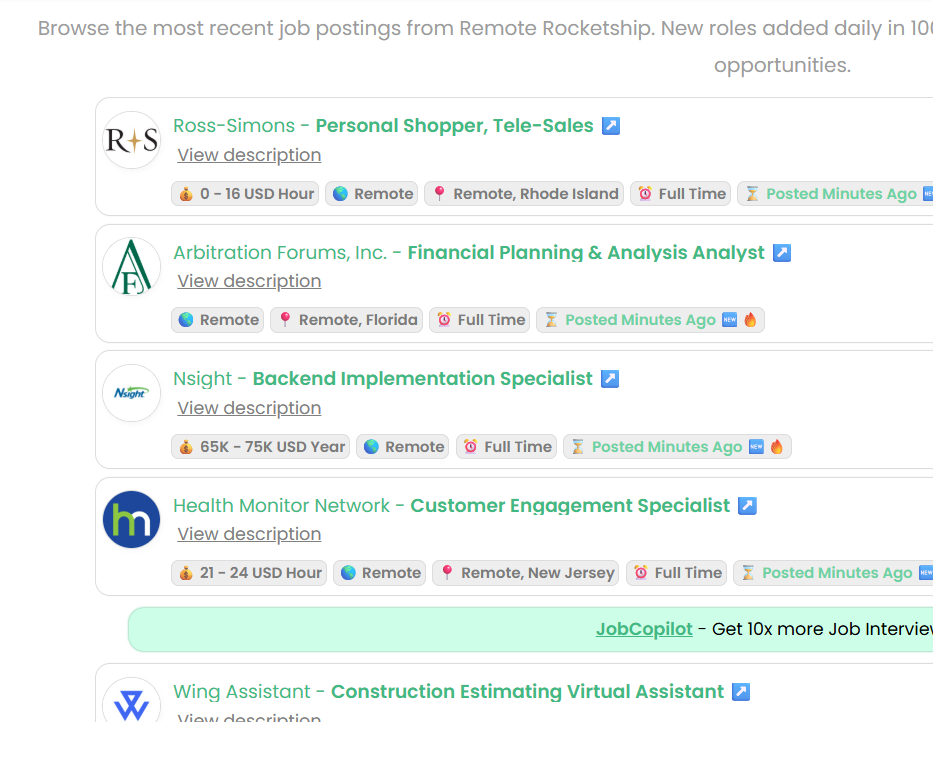933x777 pixels.
Task: Open the Backend Implementation Specialist job title
Action: pos(422,378)
